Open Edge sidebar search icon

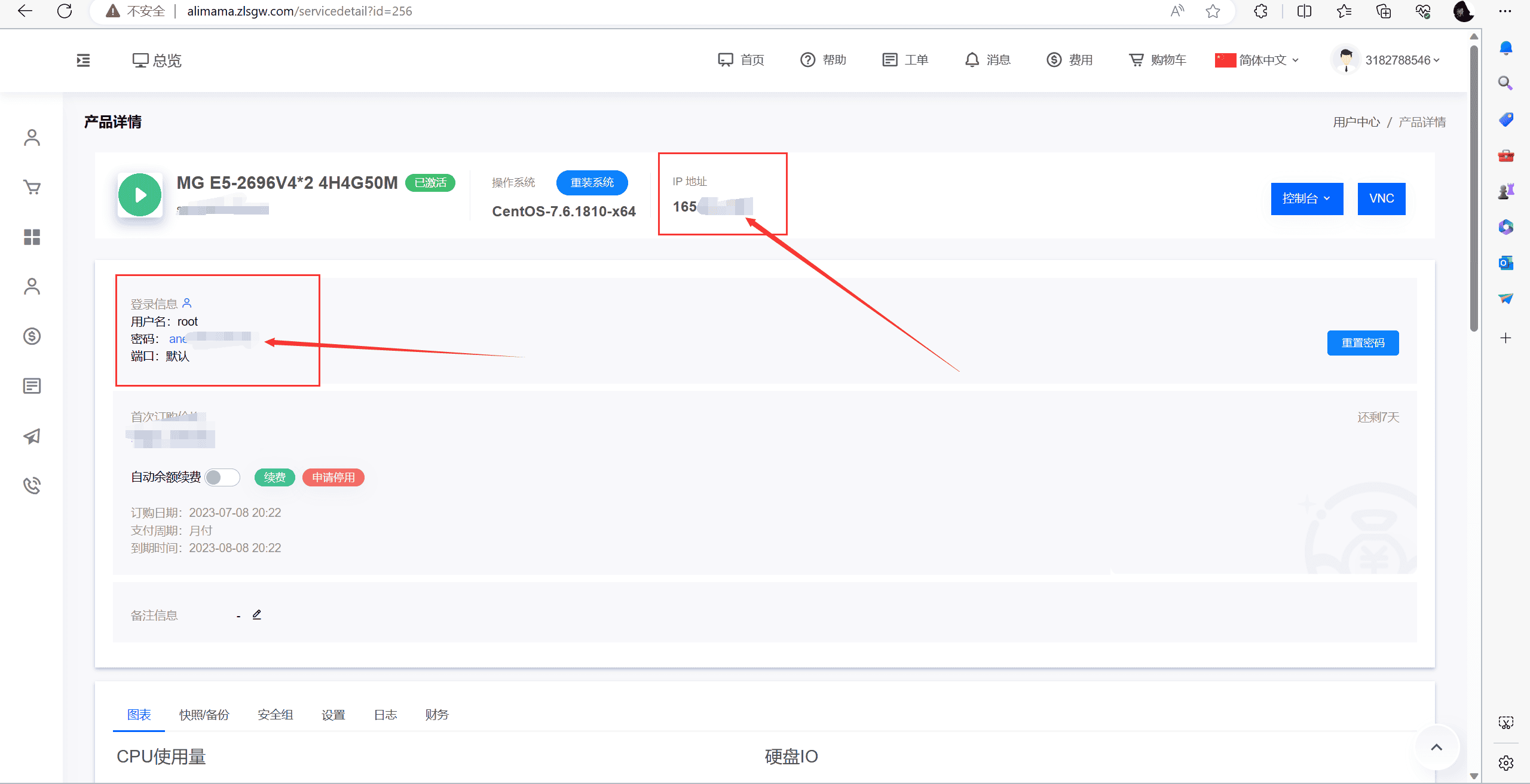[1506, 83]
